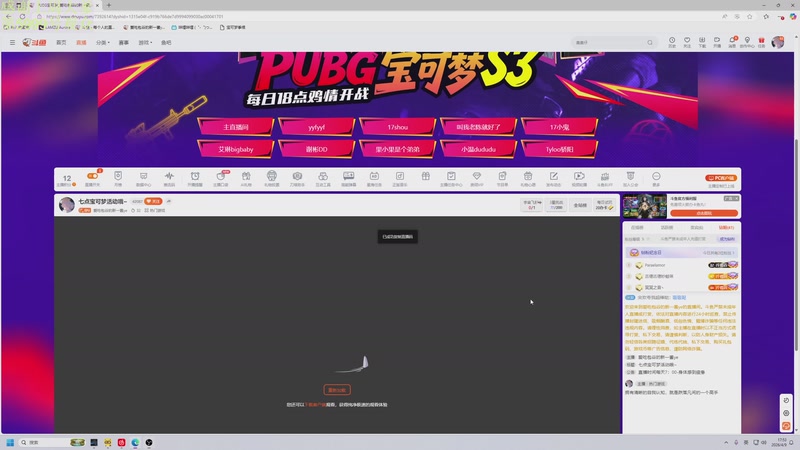Open the castle-shaped icon in the streamer toolbar
800x450 pixels.
click(605, 178)
